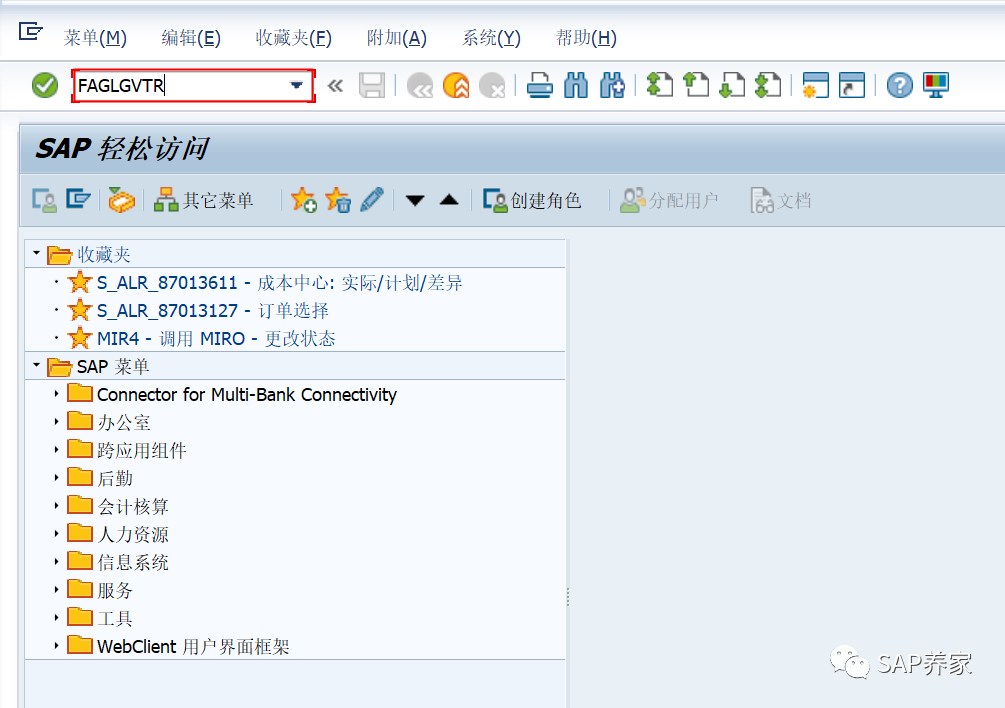The image size is (1005, 708).
Task: Click the Add to Favorites star icon
Action: (x=304, y=201)
